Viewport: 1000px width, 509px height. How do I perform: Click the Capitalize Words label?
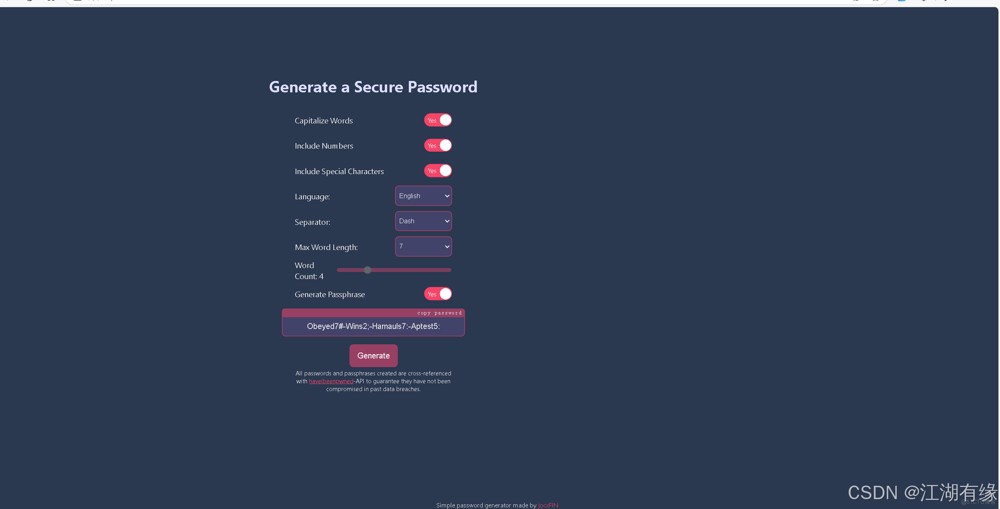pyautogui.click(x=323, y=121)
